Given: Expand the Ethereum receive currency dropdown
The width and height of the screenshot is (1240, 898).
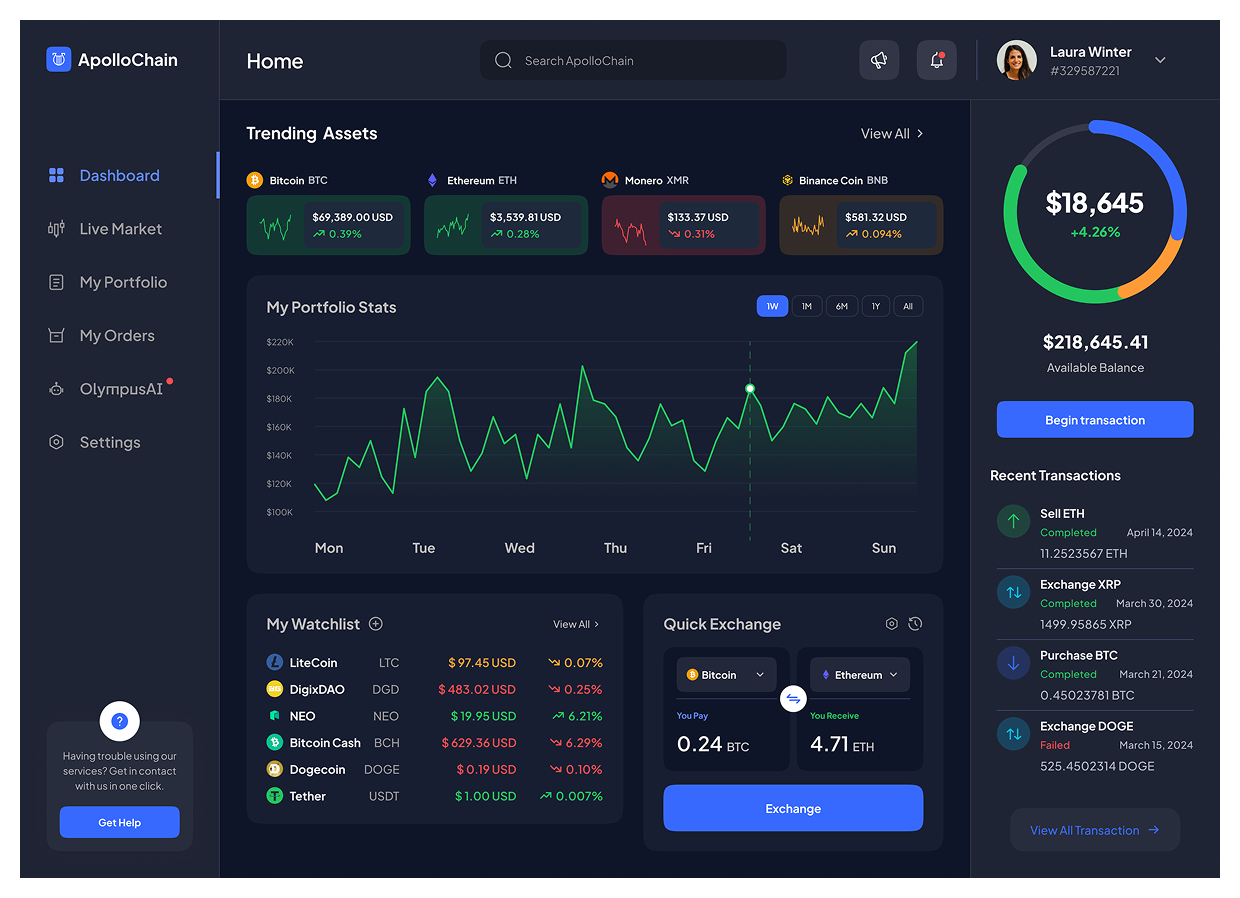Looking at the screenshot, I should (860, 675).
